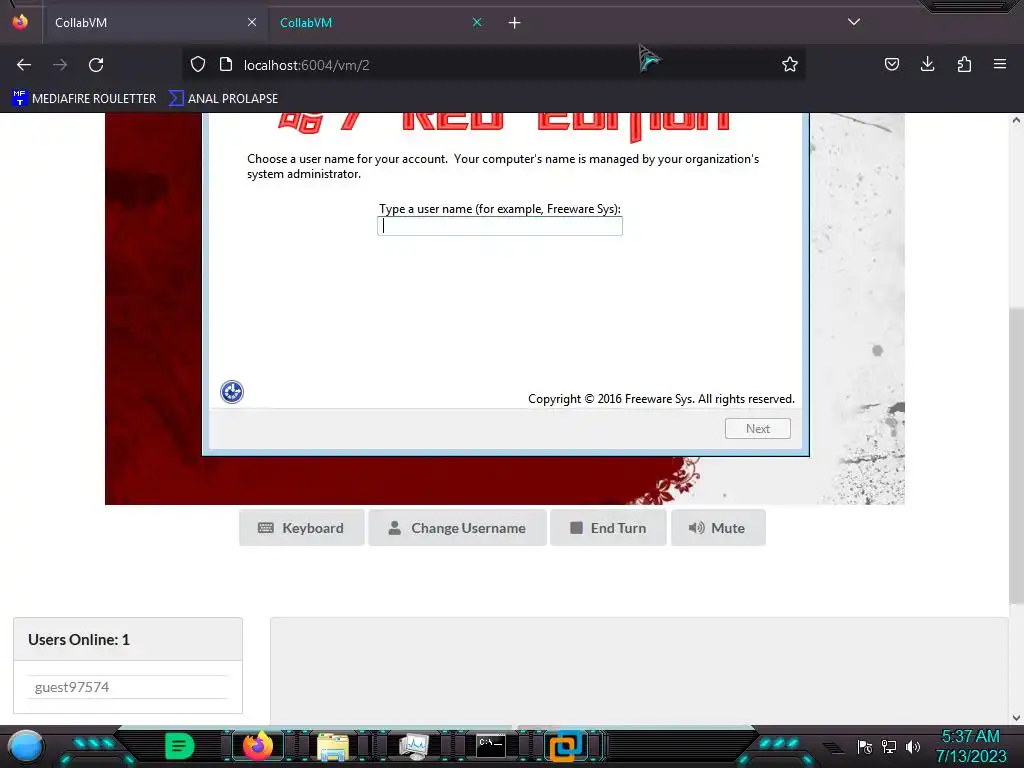Click the Firefox taskbar icon
Screen dimensions: 1024x768
pyautogui.click(x=257, y=746)
